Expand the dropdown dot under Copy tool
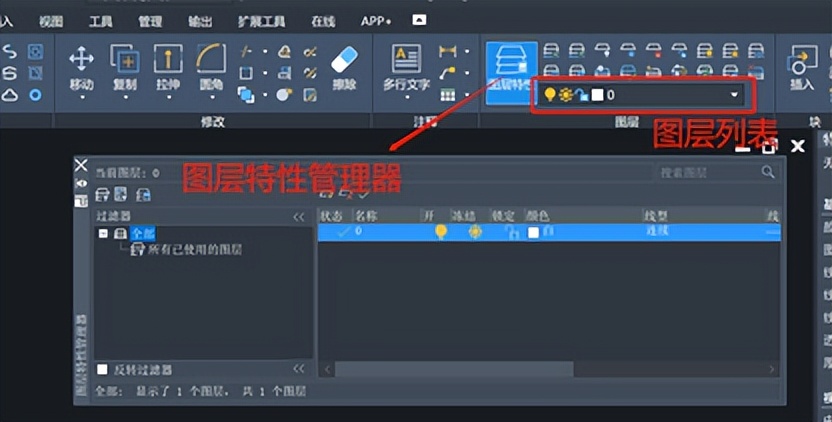Viewport: 832px width, 422px height. click(125, 98)
